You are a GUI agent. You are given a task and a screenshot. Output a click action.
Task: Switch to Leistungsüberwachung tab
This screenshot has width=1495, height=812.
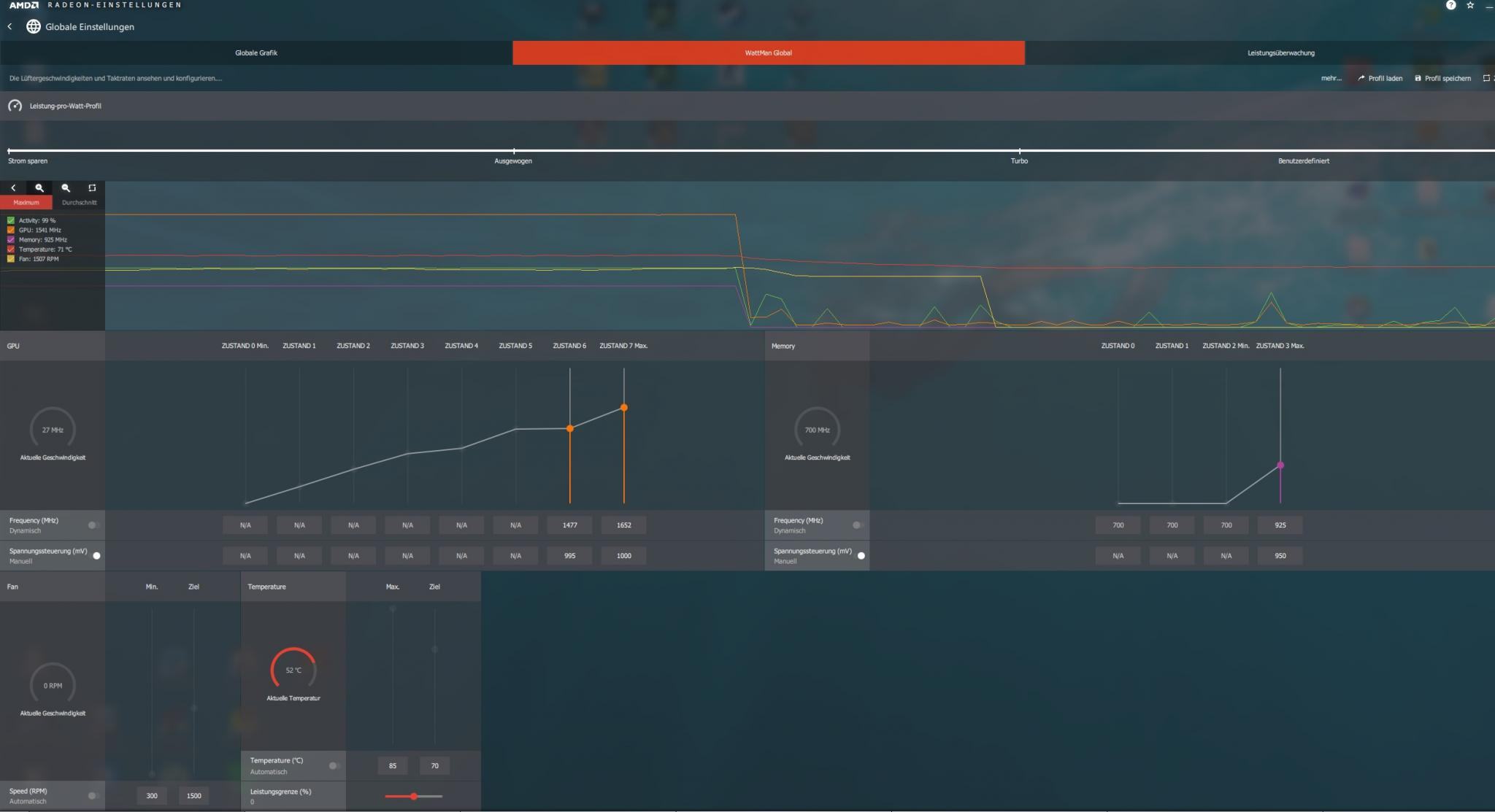tap(1280, 53)
